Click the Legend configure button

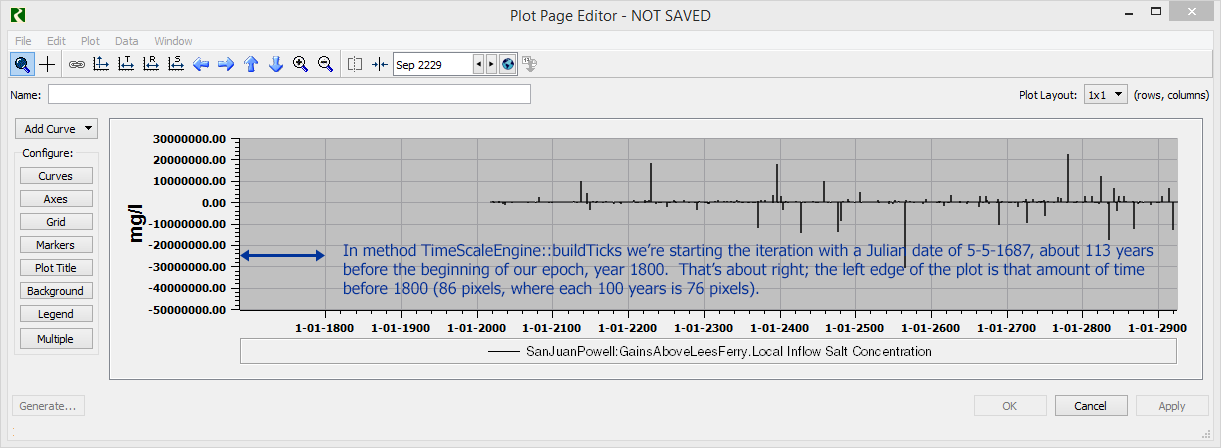click(x=56, y=314)
